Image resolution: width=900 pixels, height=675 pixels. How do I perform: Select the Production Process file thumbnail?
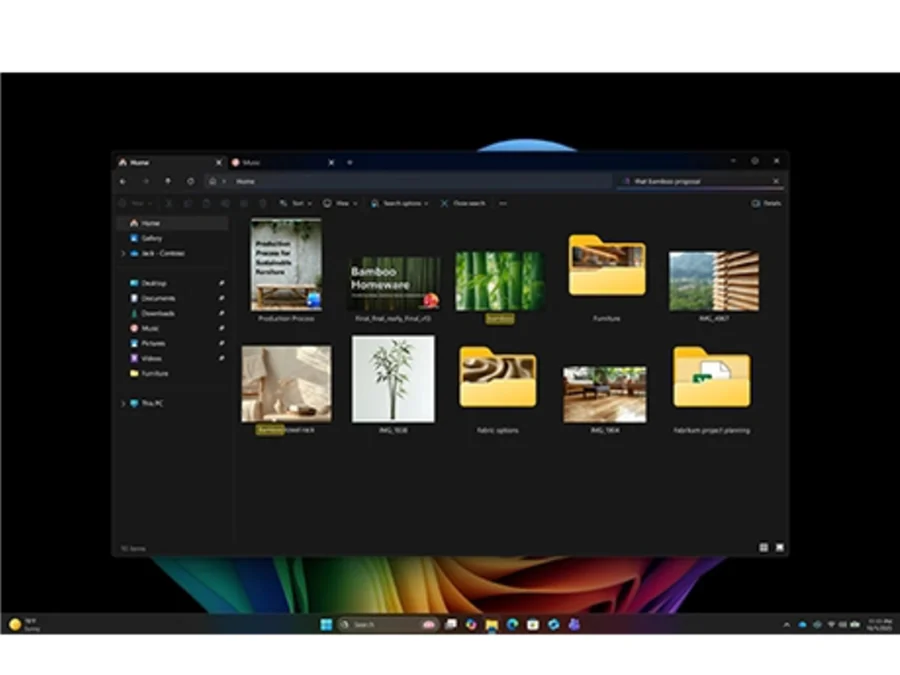click(x=286, y=265)
